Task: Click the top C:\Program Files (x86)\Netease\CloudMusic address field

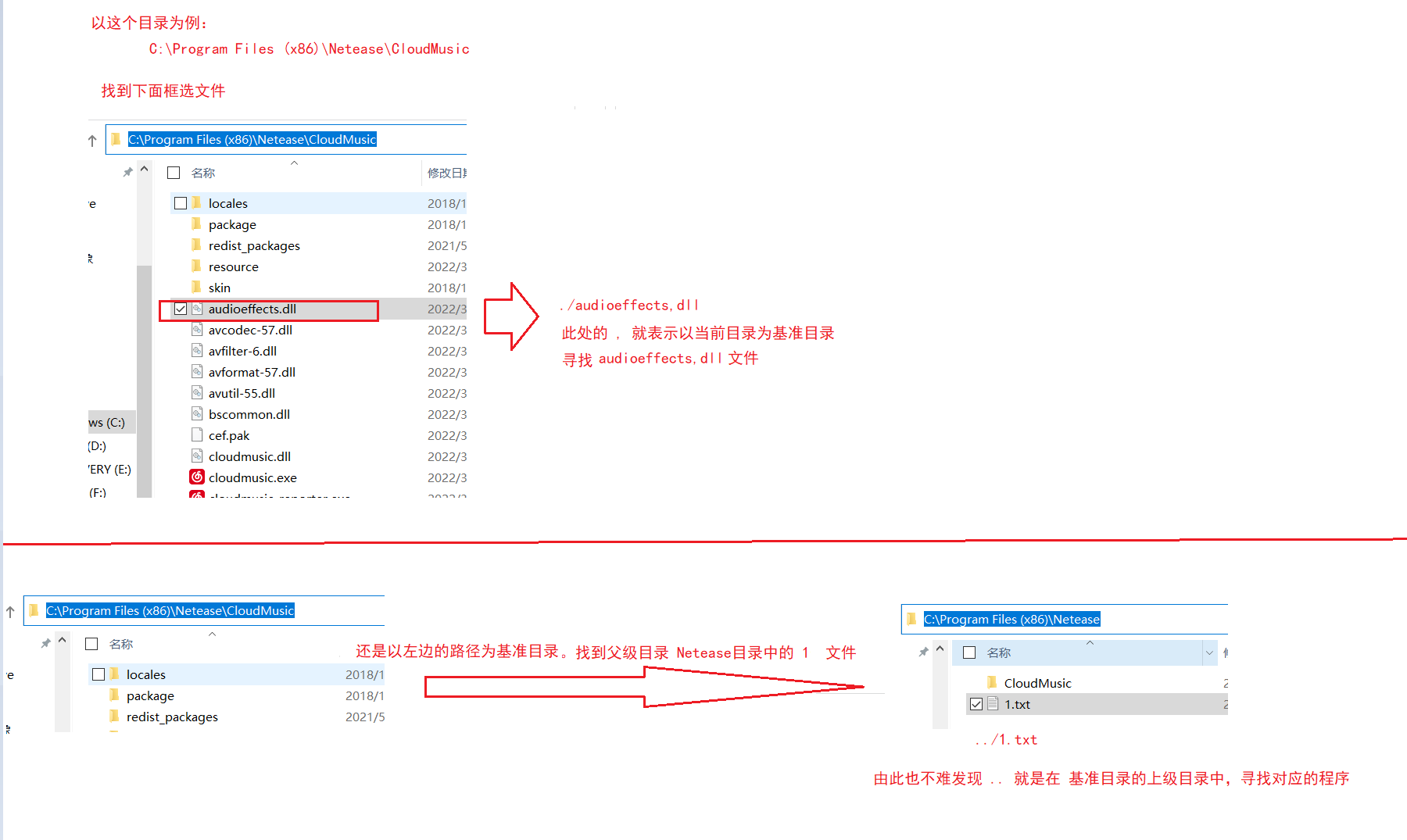Action: (x=286, y=139)
